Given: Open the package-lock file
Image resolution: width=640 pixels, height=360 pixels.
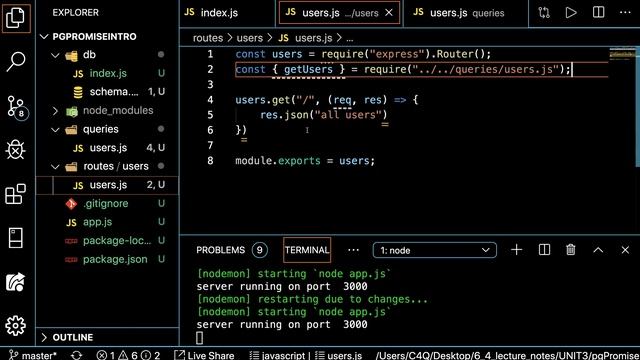Looking at the screenshot, I should coord(108,241).
